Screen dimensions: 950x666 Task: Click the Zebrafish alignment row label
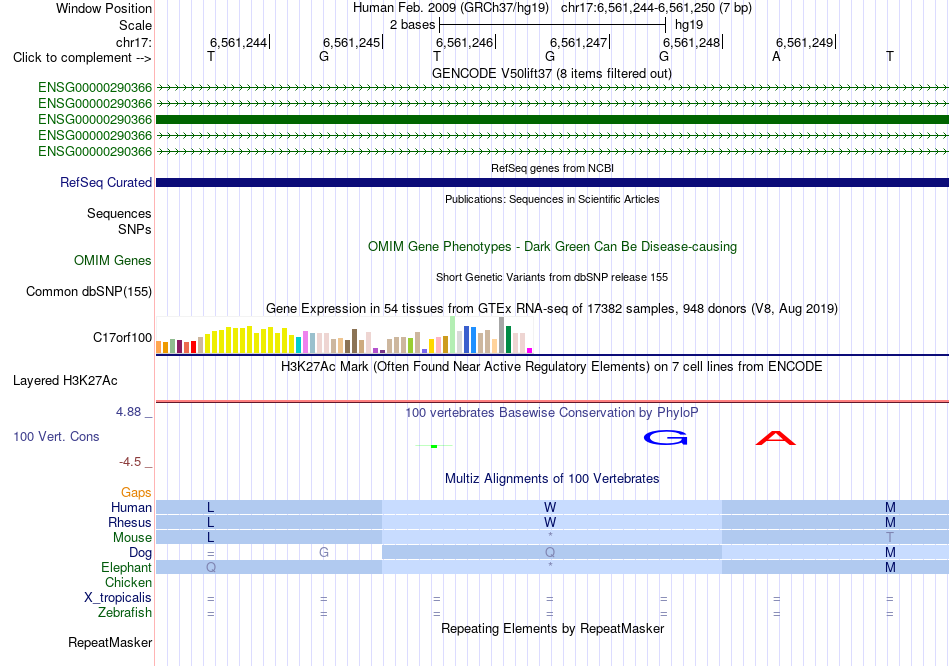125,613
